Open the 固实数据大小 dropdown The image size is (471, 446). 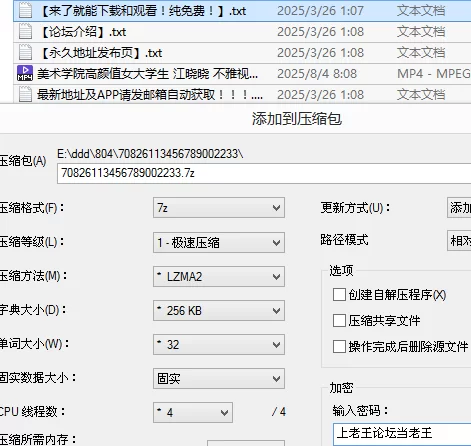219,379
